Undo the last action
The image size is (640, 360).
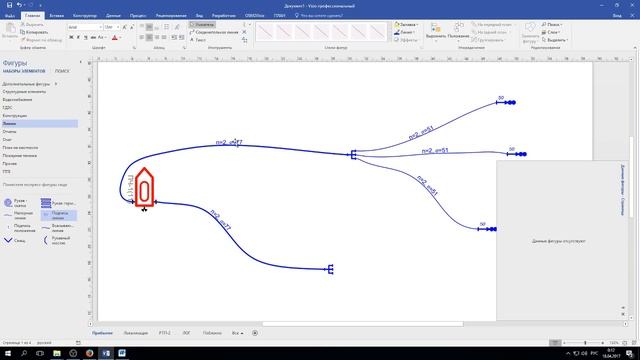[19, 5]
